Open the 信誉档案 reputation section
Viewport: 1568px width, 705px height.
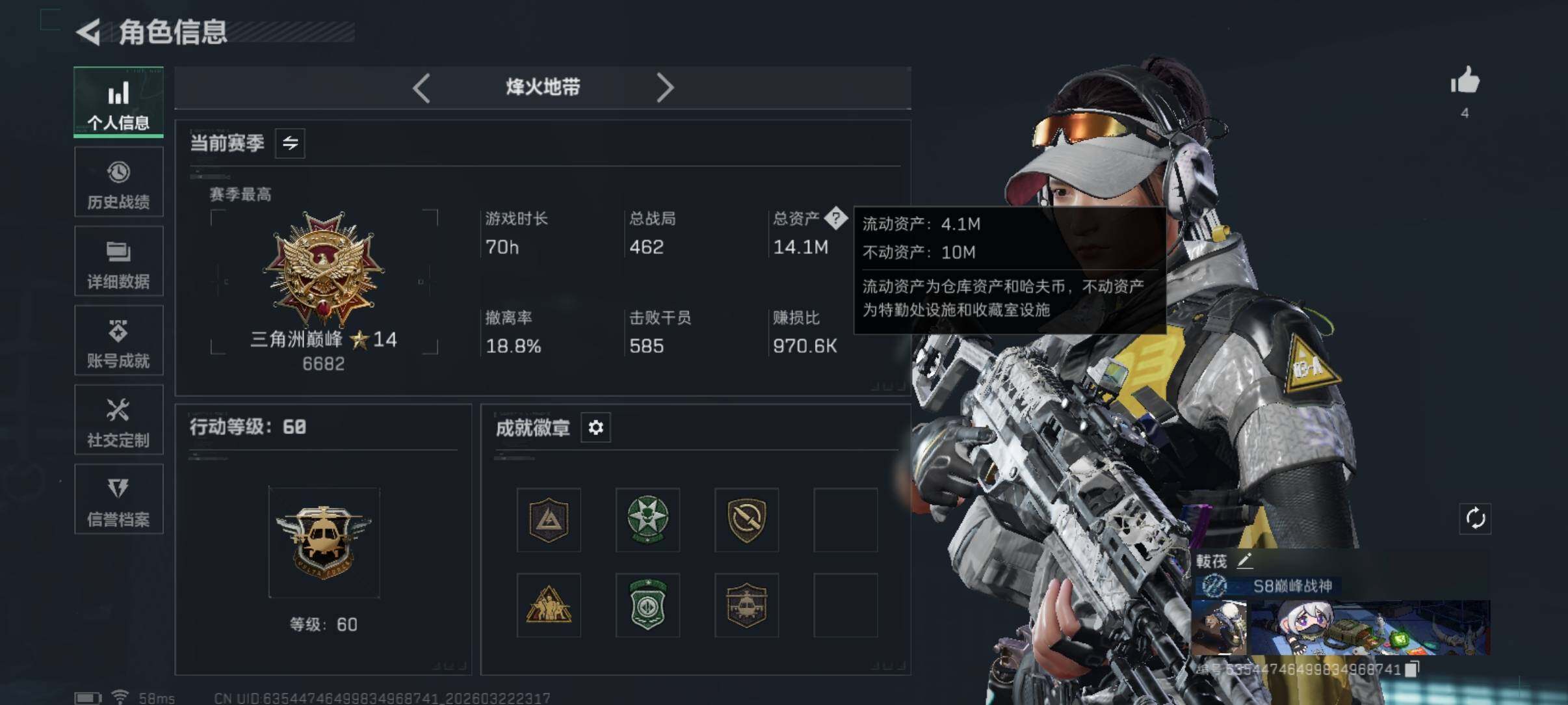click(118, 499)
